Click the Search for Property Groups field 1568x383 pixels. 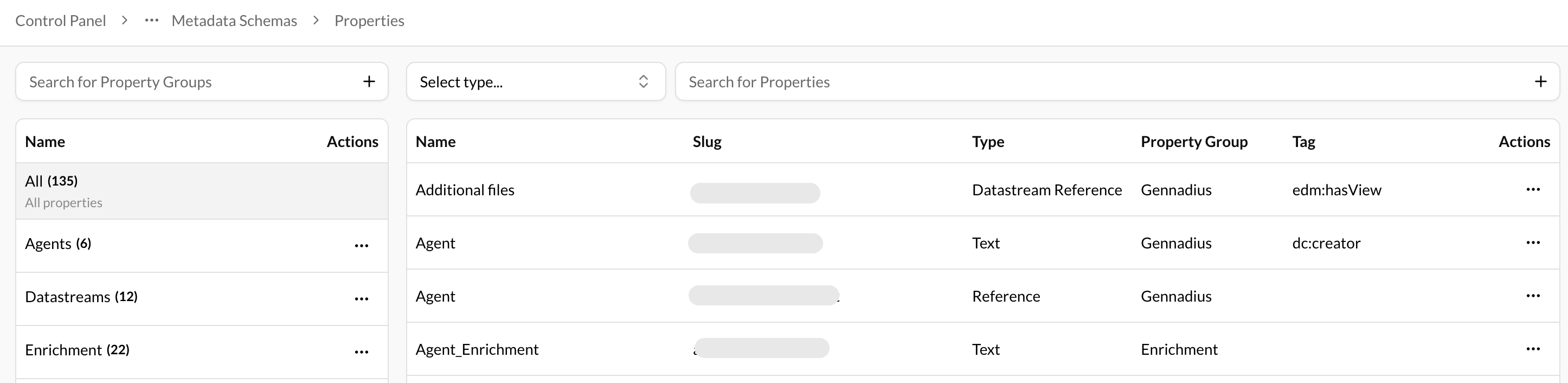click(x=152, y=81)
